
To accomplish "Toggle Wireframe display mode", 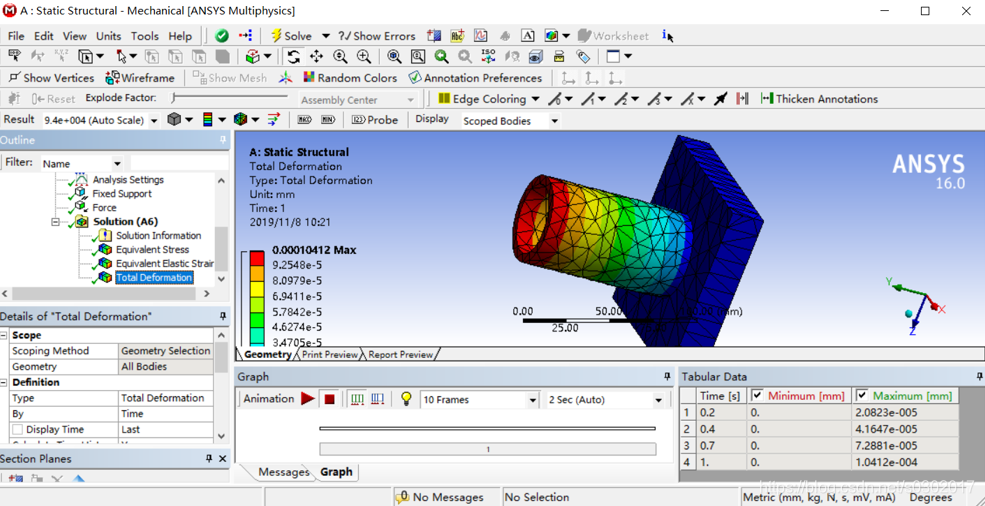I will pos(139,78).
